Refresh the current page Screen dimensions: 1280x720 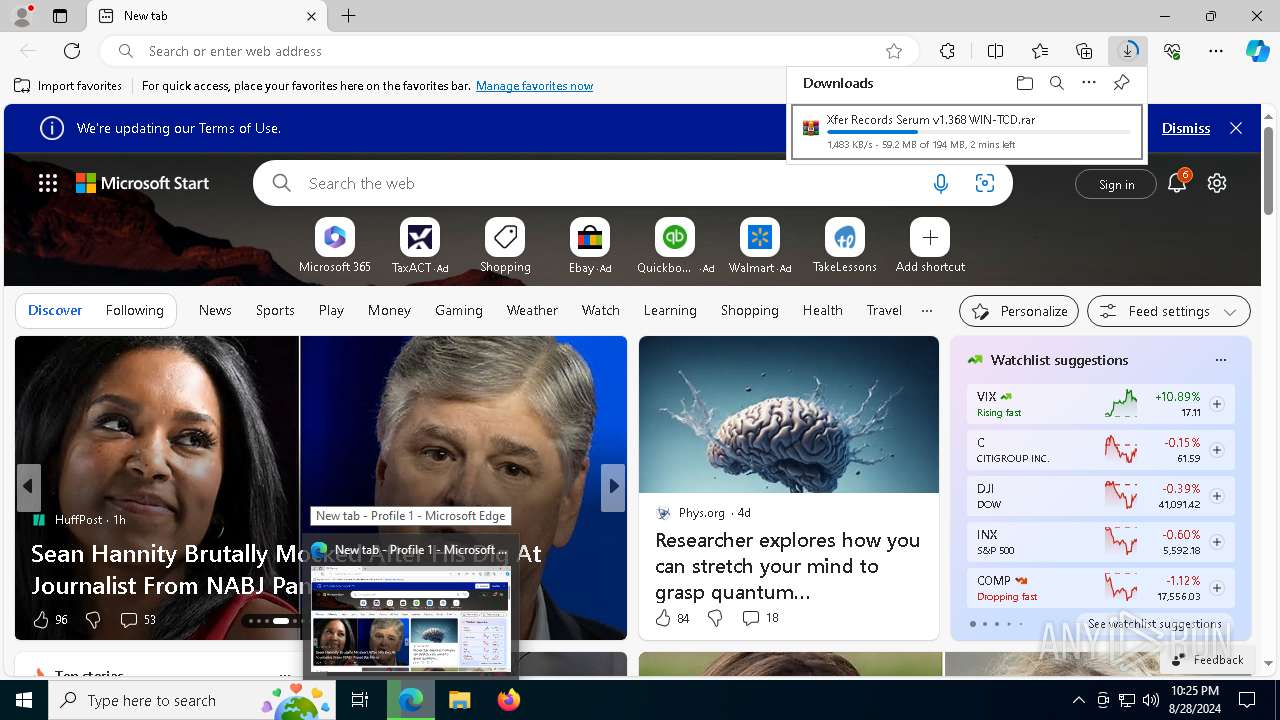[x=72, y=51]
